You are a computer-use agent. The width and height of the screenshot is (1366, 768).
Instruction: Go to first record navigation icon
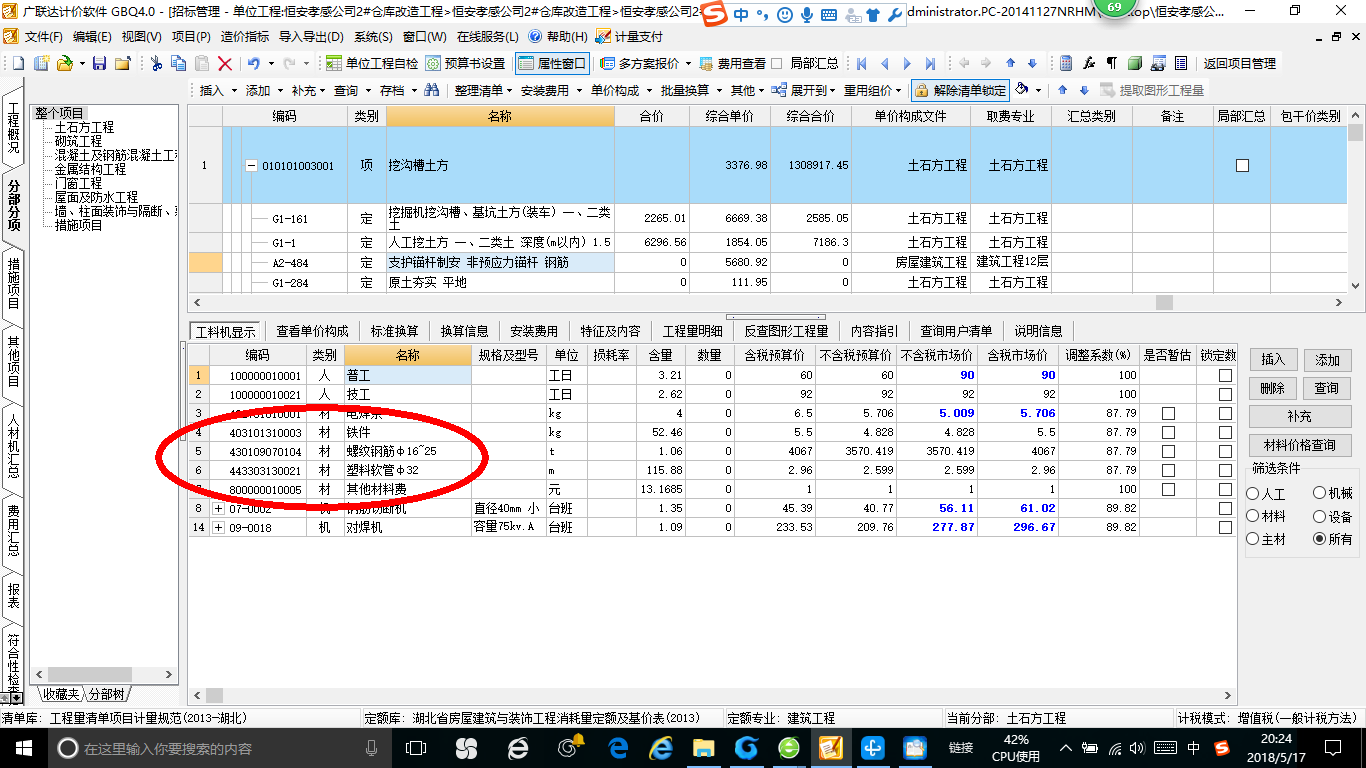pos(861,63)
